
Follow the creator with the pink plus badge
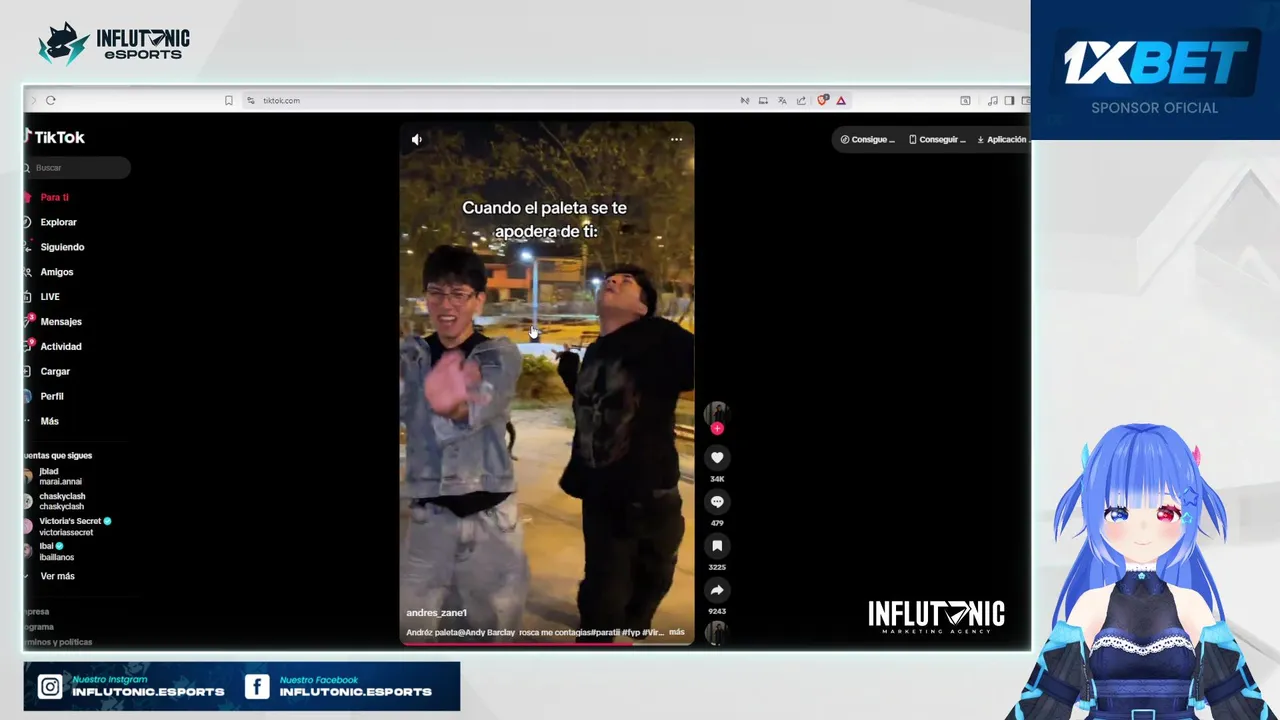(x=717, y=429)
